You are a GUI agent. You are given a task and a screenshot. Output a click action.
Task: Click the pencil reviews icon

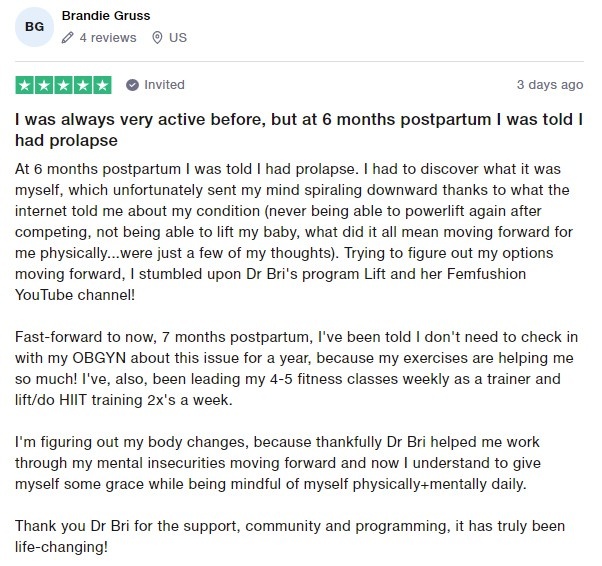pyautogui.click(x=67, y=38)
